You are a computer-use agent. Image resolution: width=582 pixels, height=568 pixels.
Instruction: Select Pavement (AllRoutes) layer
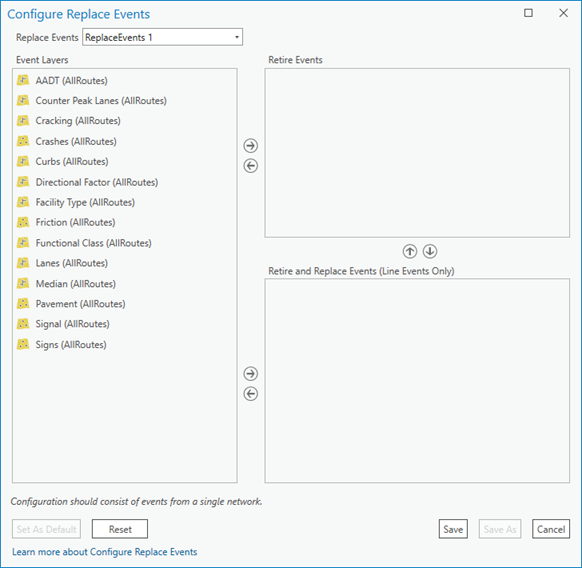pos(81,304)
